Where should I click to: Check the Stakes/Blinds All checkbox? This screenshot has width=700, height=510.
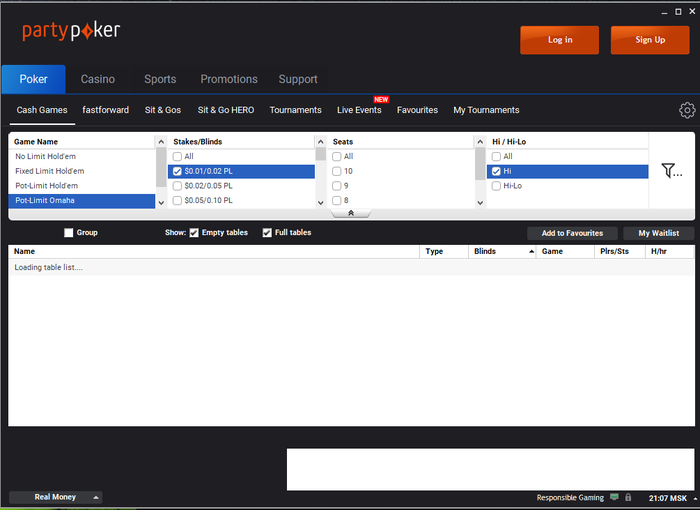point(177,156)
